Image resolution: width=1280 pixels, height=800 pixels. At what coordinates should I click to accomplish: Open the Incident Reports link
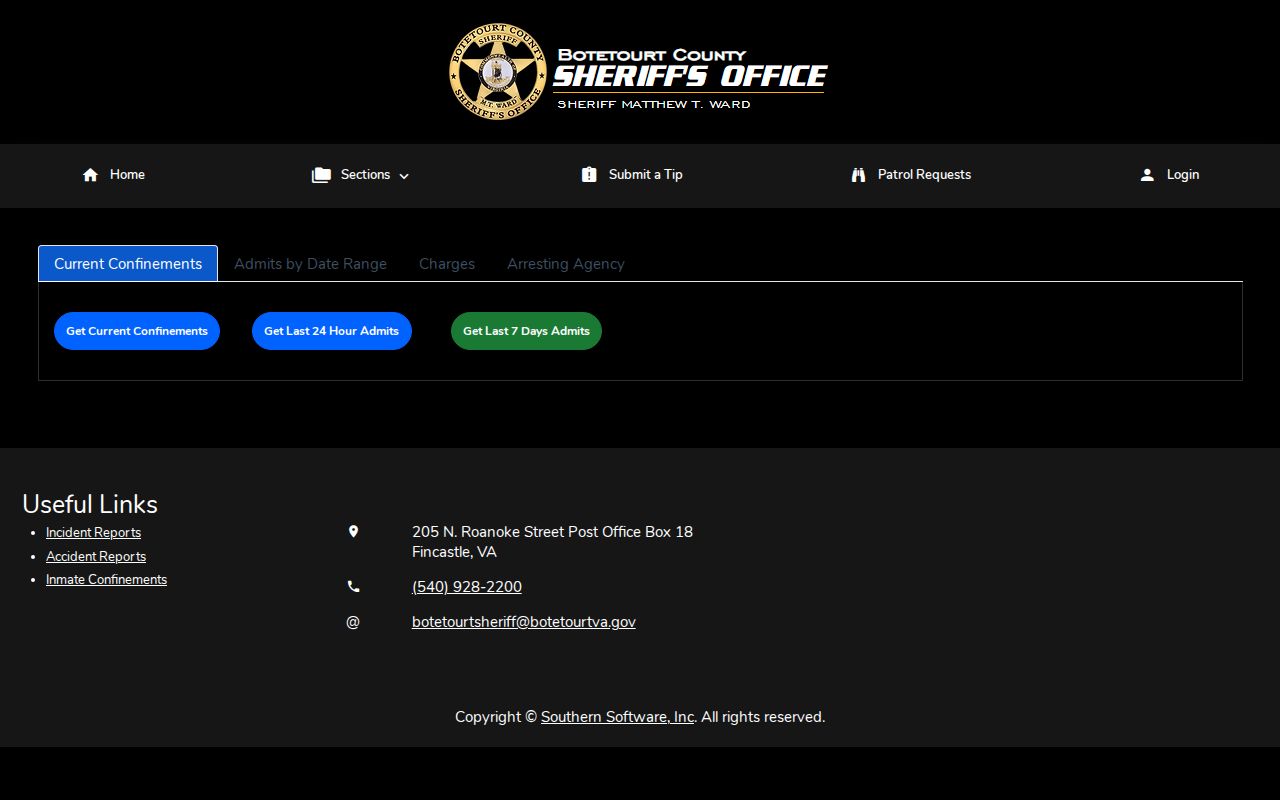93,533
